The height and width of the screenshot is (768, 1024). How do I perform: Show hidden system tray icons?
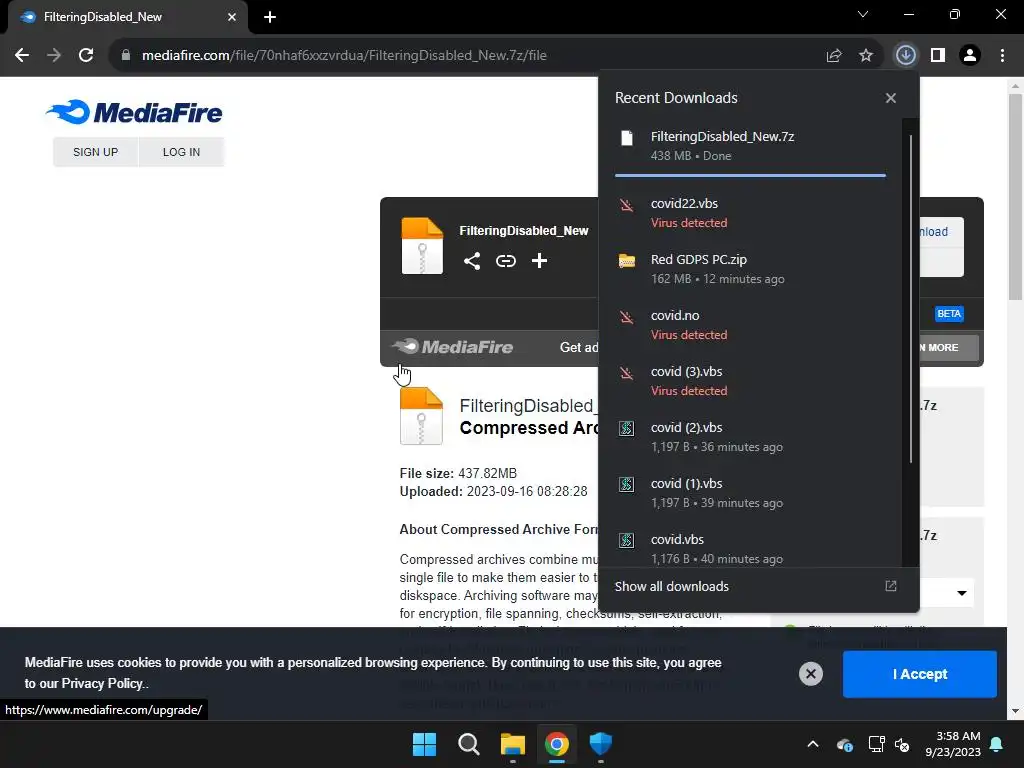[x=812, y=744]
